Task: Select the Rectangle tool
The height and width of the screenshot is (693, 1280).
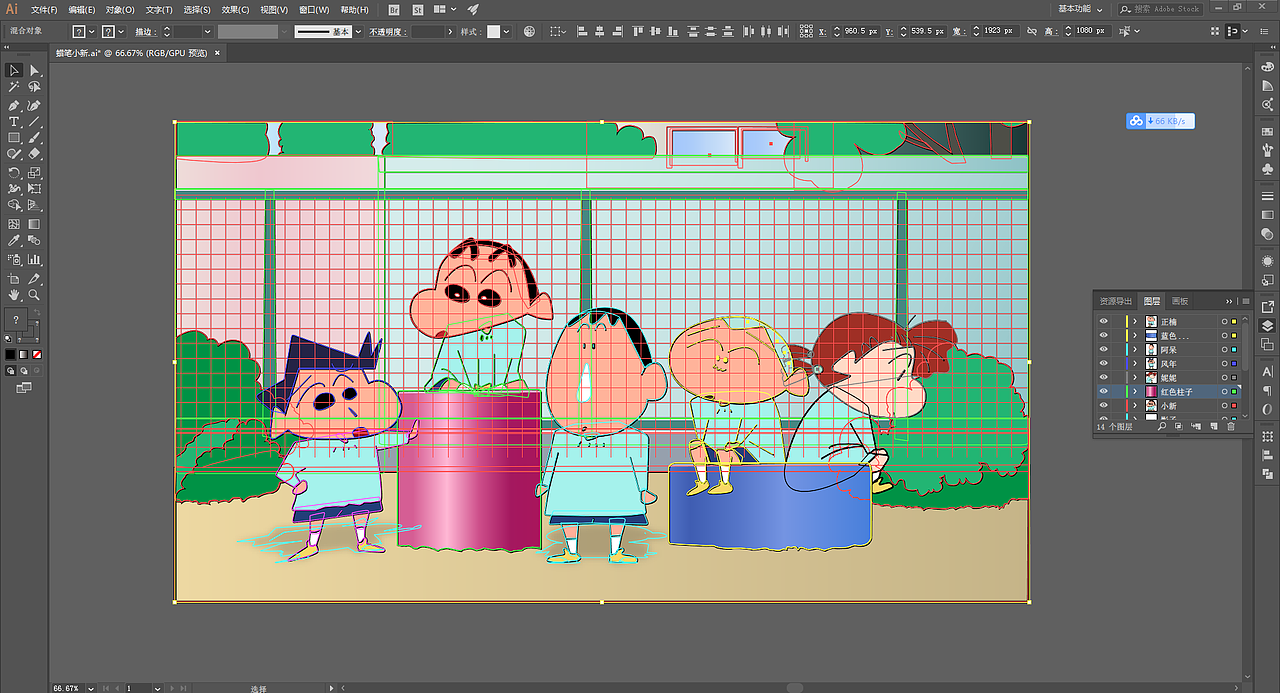Action: tap(14, 138)
